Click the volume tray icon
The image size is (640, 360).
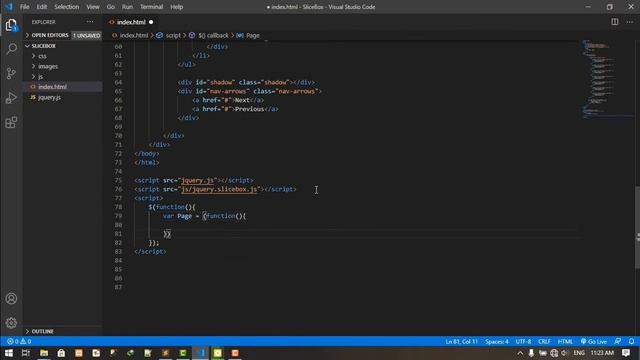tap(564, 353)
